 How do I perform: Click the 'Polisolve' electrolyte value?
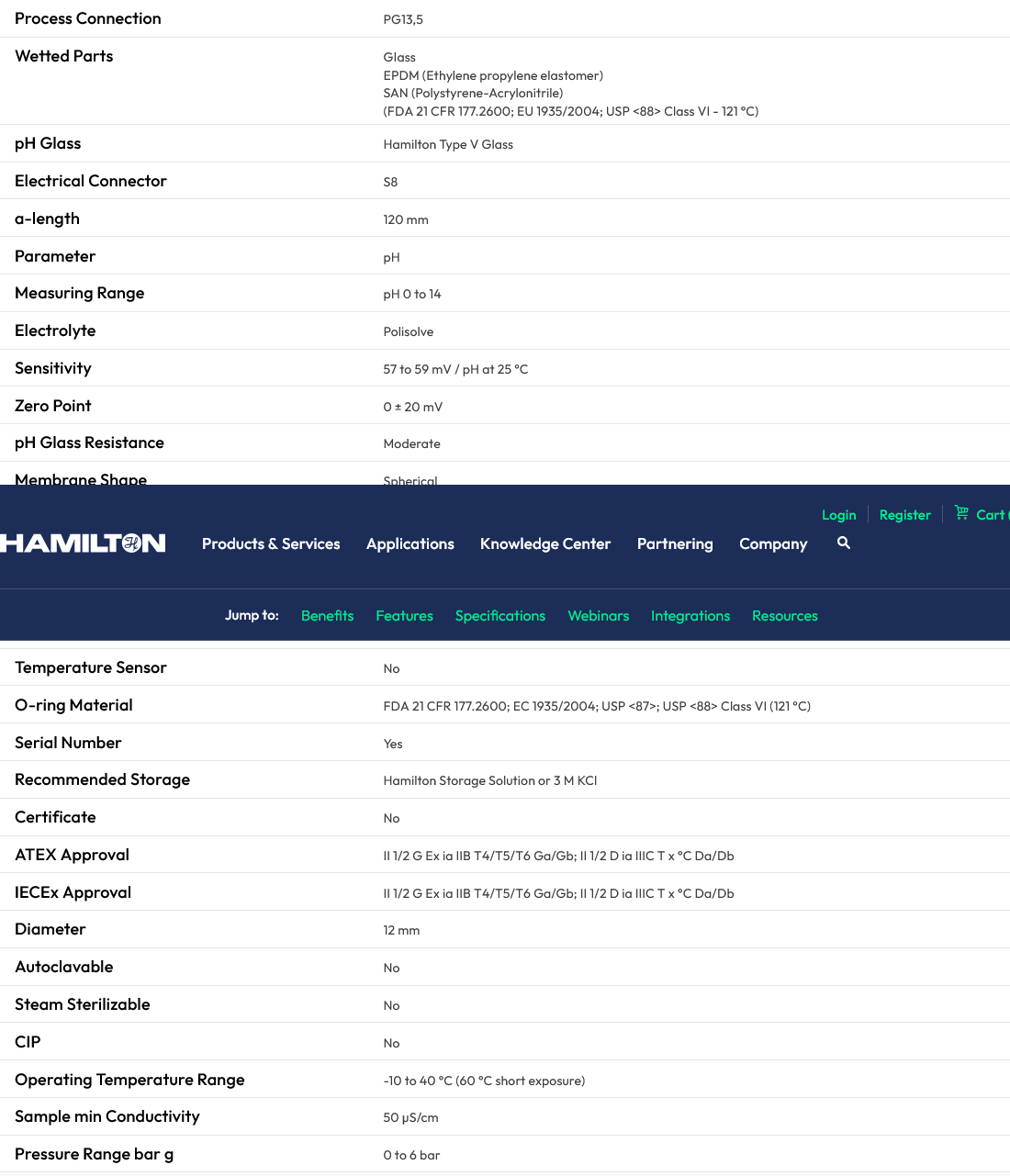tap(409, 331)
